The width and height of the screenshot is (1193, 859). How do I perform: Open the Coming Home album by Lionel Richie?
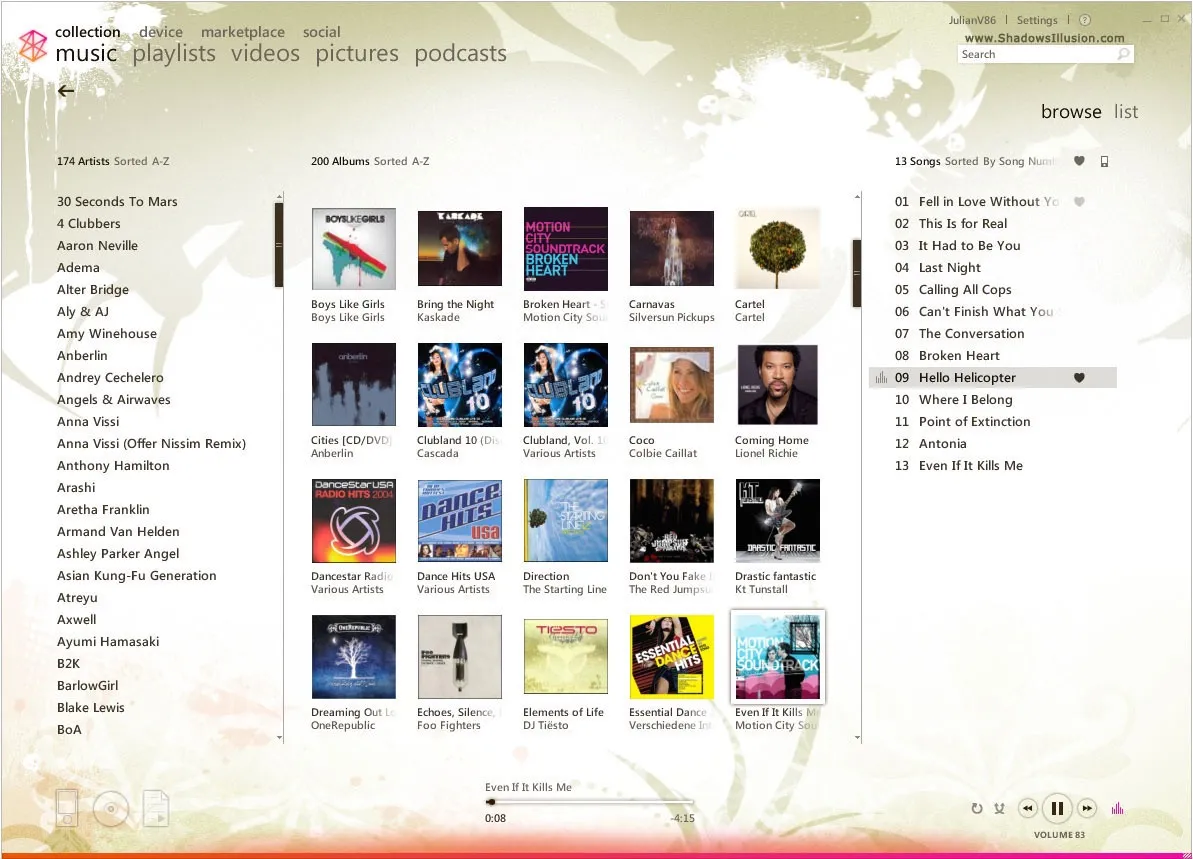[x=777, y=384]
